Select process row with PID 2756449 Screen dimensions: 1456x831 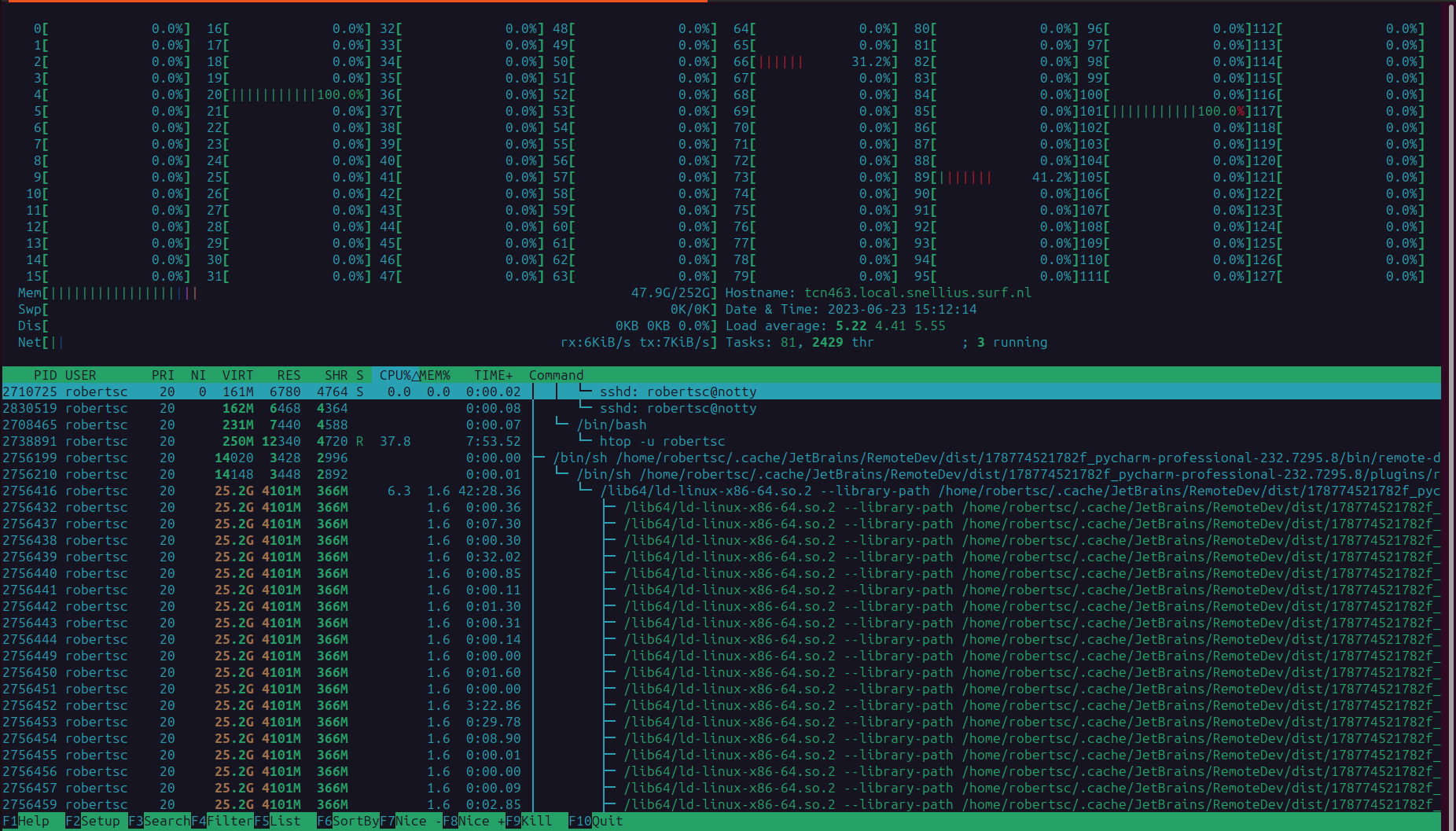coord(722,656)
